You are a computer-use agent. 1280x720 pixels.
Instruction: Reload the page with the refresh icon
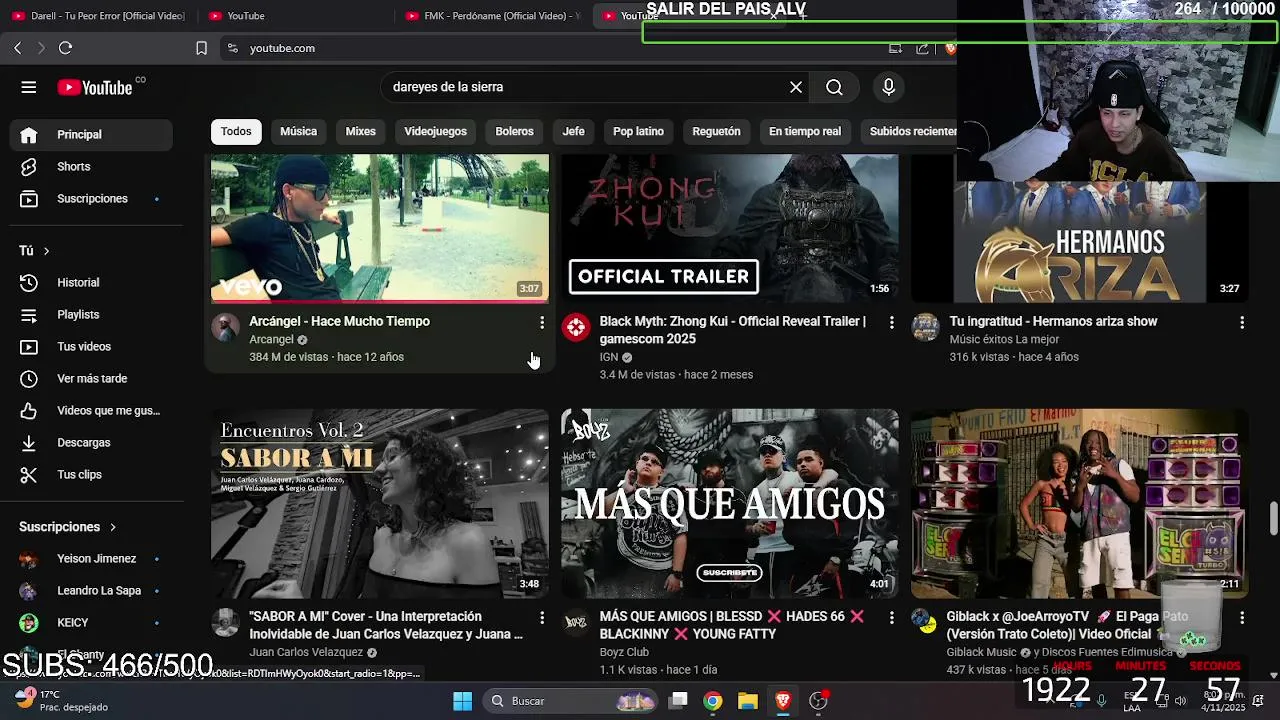tap(65, 48)
